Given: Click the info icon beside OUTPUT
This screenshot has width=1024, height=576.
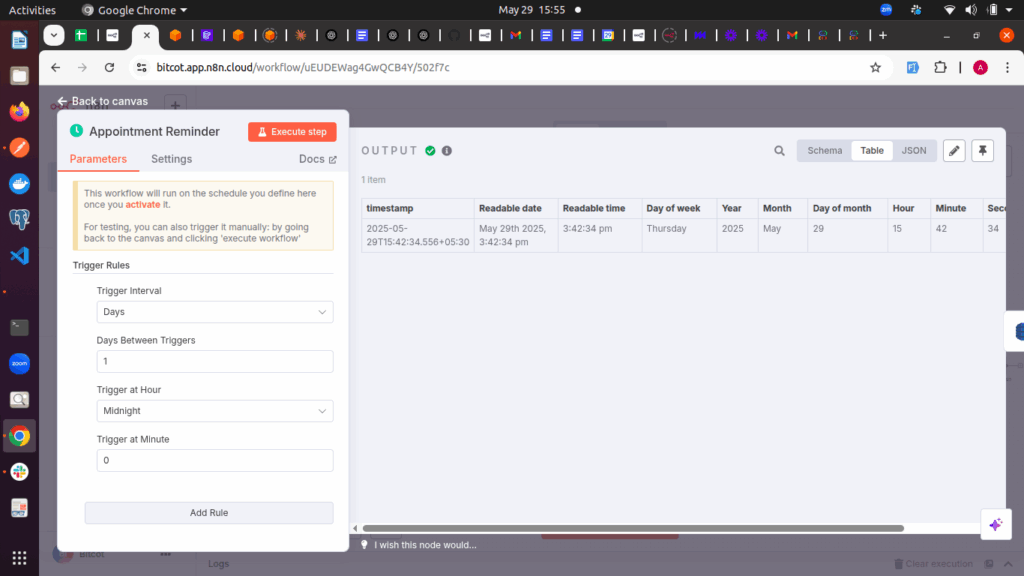Looking at the screenshot, I should click(x=447, y=151).
